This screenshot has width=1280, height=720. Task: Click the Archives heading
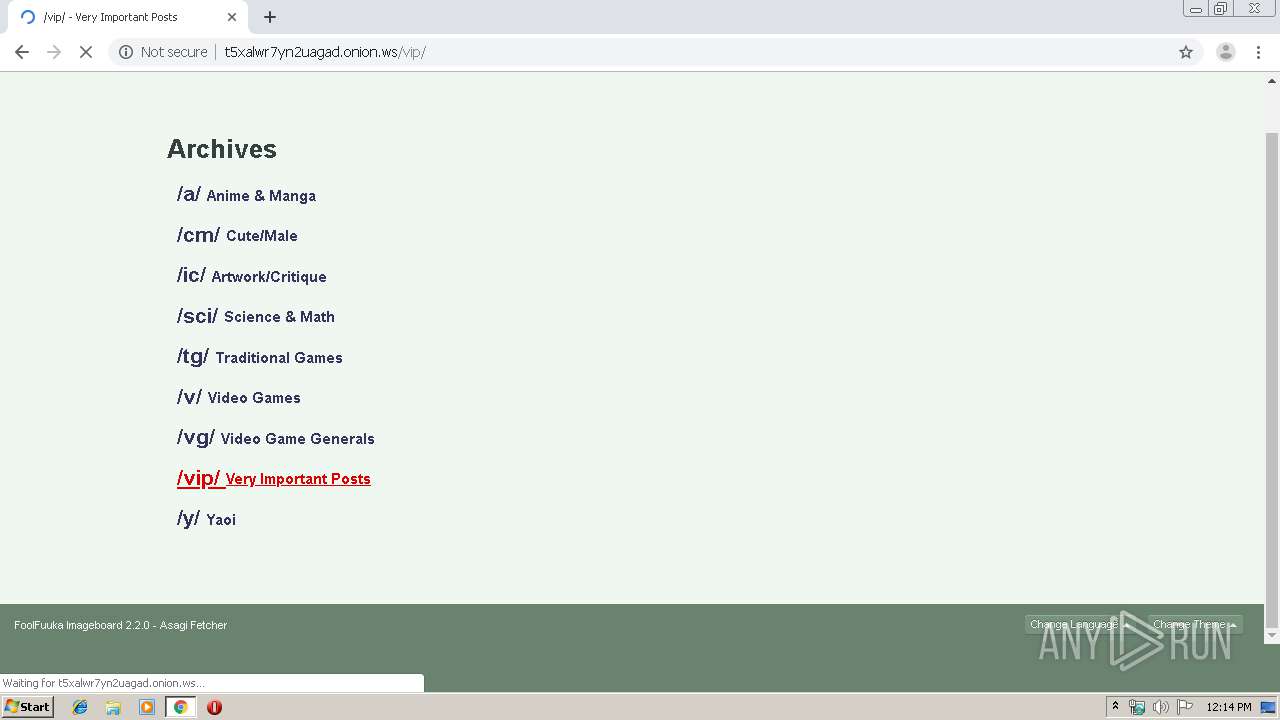(x=222, y=149)
